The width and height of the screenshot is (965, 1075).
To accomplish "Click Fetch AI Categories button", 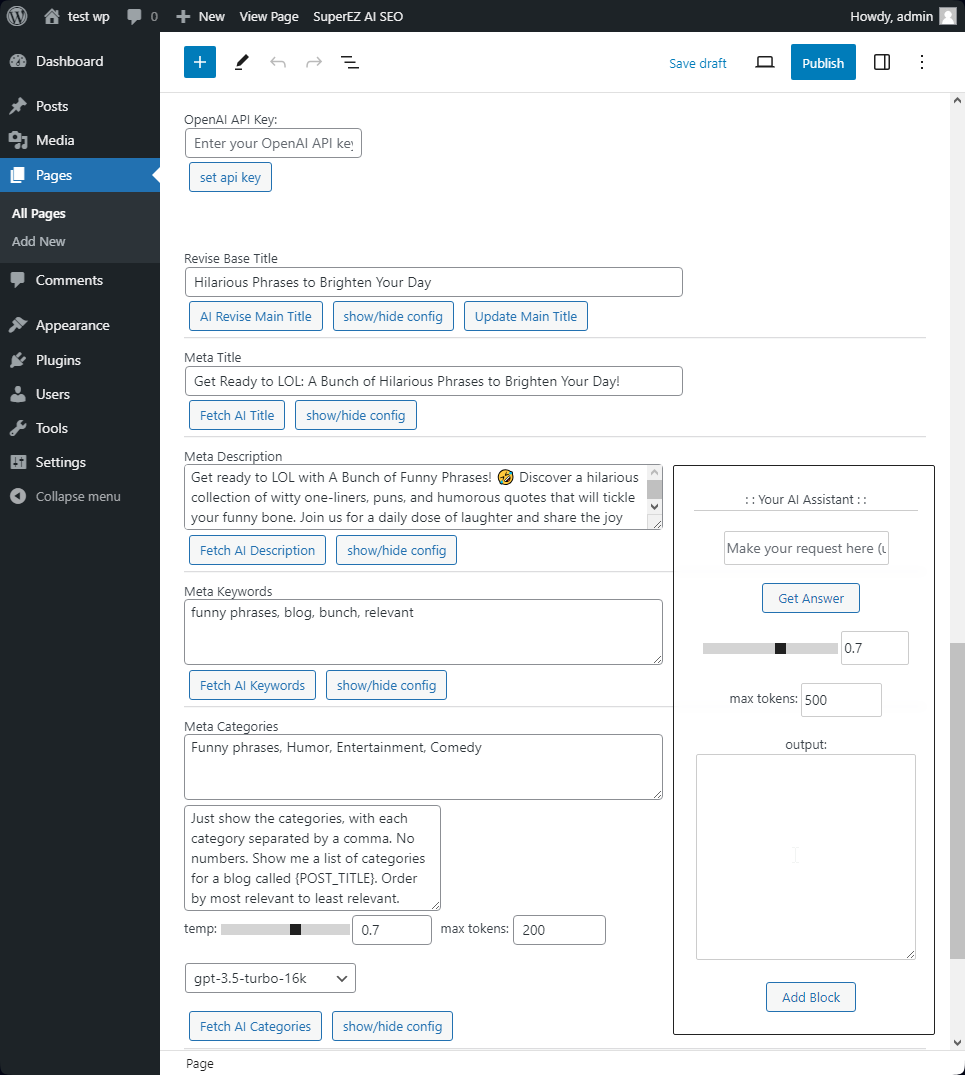I will pos(256,1026).
